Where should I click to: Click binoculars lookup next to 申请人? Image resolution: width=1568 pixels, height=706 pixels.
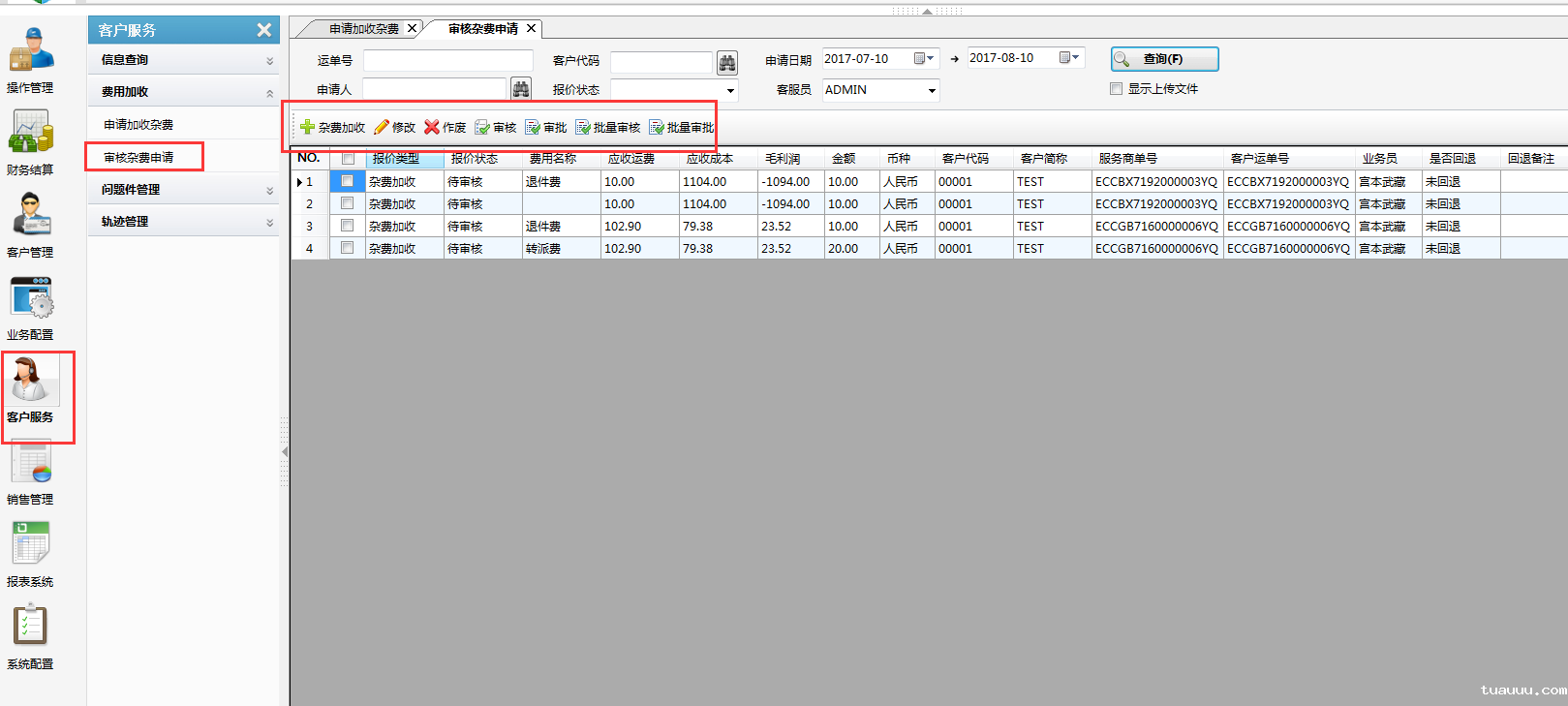pyautogui.click(x=521, y=89)
